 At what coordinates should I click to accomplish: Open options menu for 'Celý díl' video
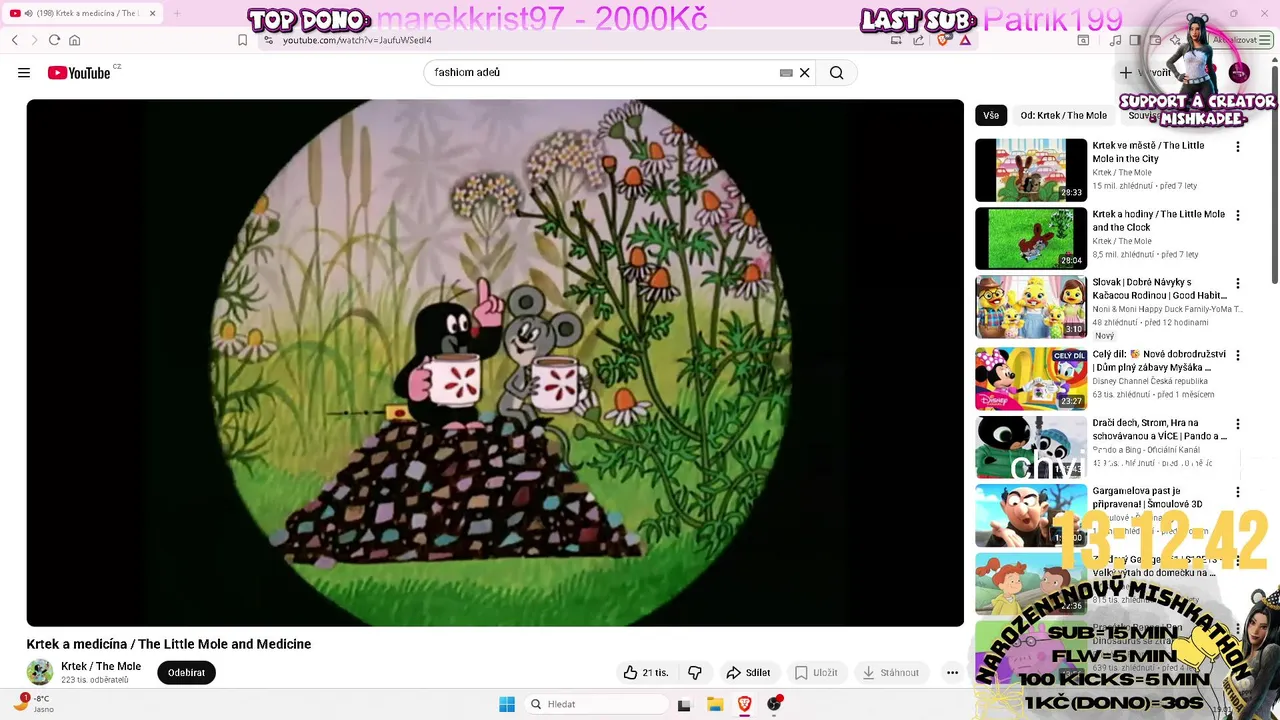[1237, 355]
